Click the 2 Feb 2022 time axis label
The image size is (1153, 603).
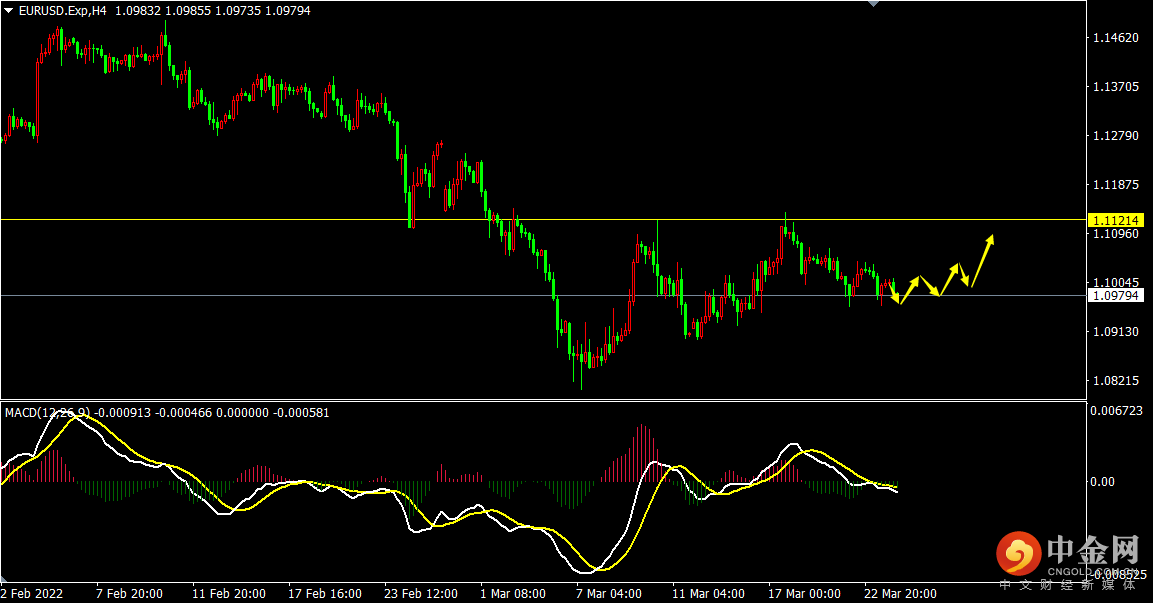click(32, 593)
